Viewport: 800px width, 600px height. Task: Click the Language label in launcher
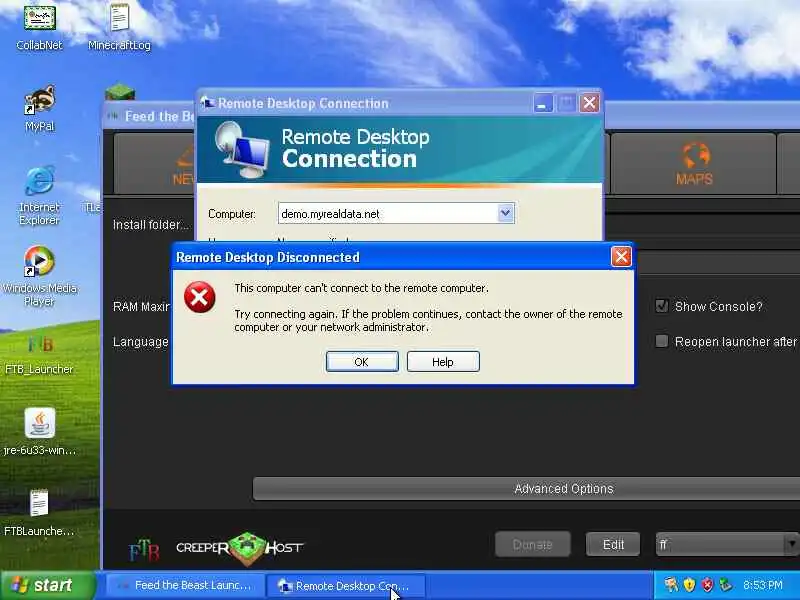pos(141,342)
